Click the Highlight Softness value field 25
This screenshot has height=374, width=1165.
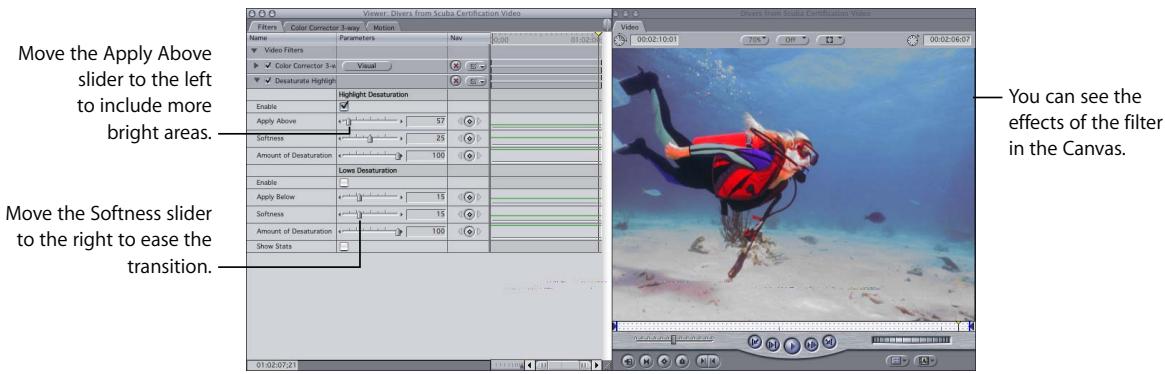click(427, 138)
